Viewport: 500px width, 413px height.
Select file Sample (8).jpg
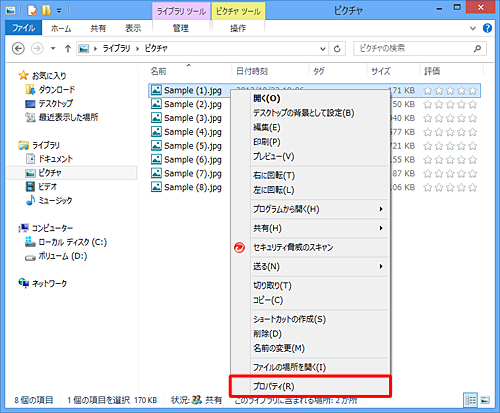pyautogui.click(x=186, y=187)
